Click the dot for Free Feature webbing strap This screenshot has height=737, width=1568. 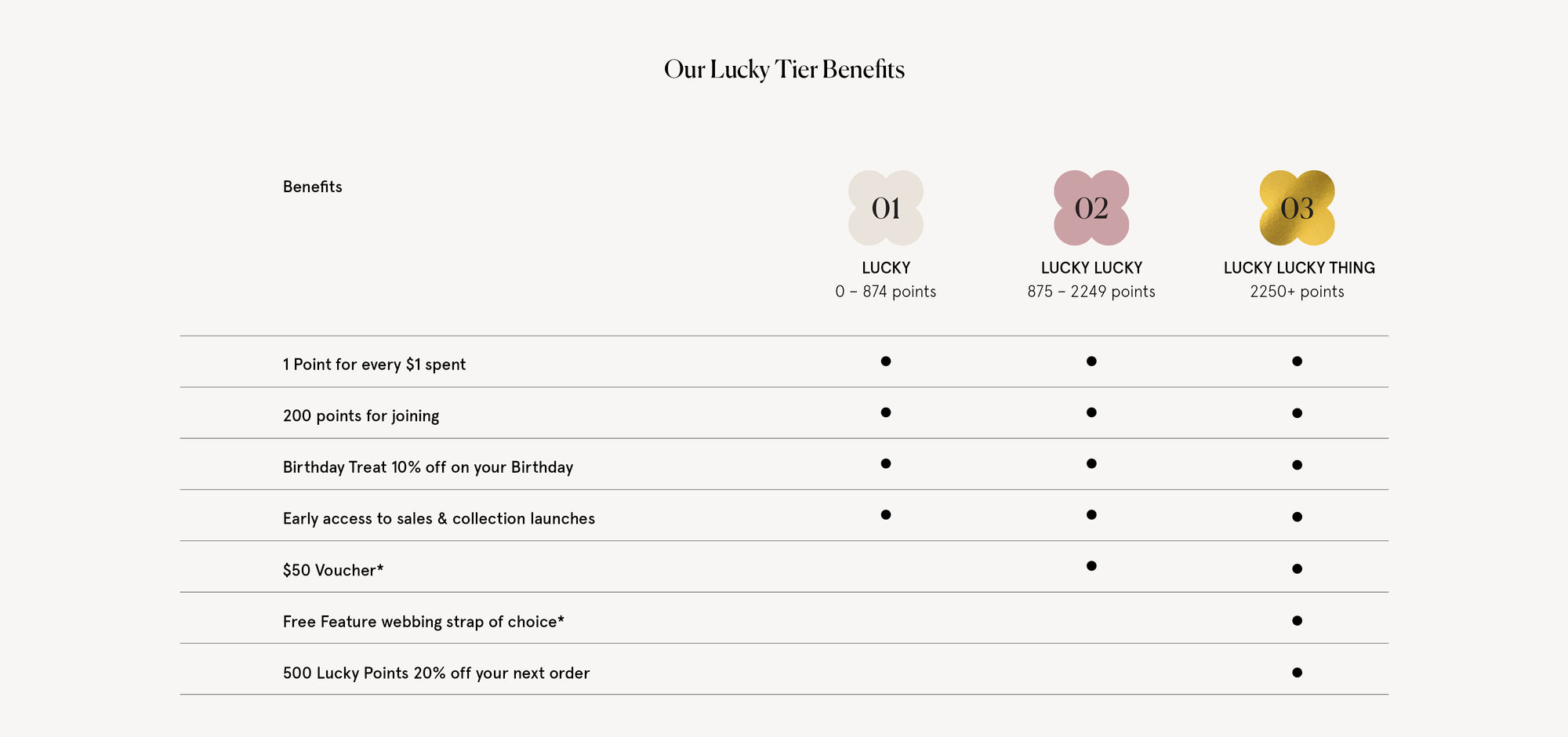1297,621
